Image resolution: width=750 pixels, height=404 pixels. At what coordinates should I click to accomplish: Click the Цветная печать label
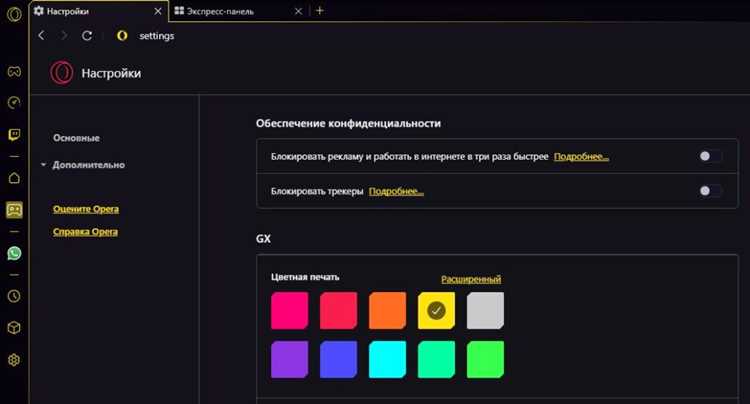click(x=305, y=277)
